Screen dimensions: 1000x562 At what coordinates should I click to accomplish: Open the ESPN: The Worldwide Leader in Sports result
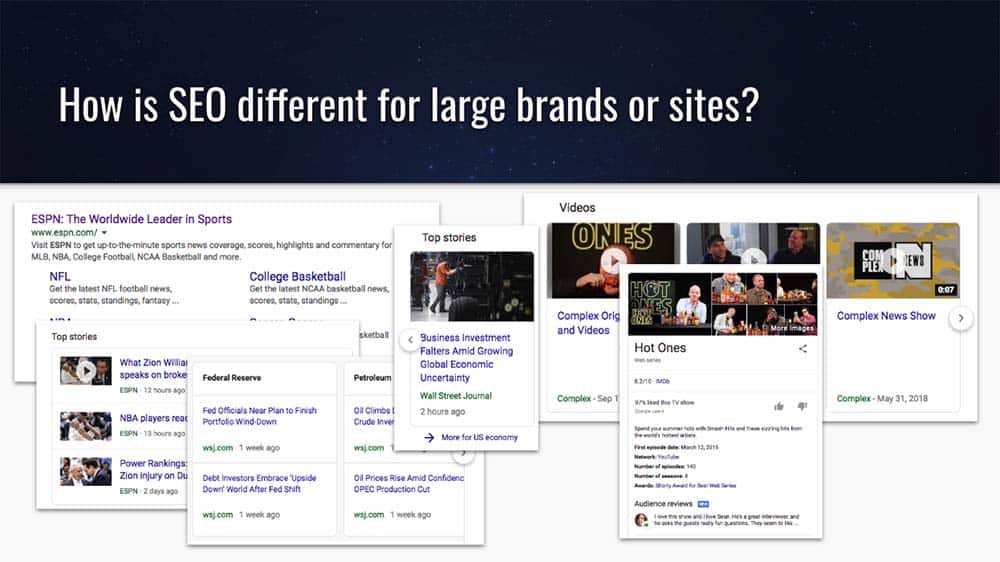pos(131,219)
